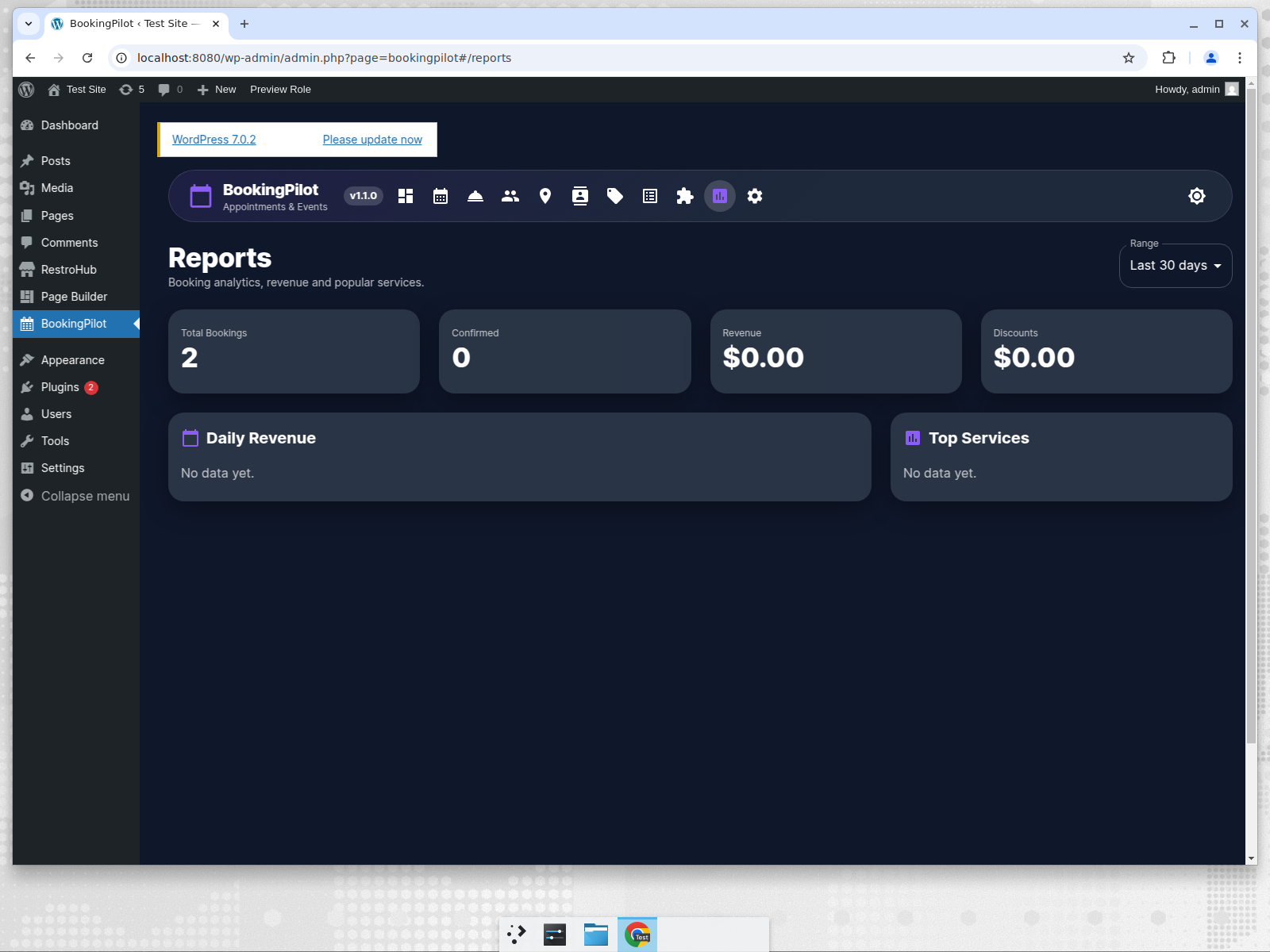Screen dimensions: 1270x952
Task: Click the Discounts $0.00 card
Action: click(x=1106, y=351)
